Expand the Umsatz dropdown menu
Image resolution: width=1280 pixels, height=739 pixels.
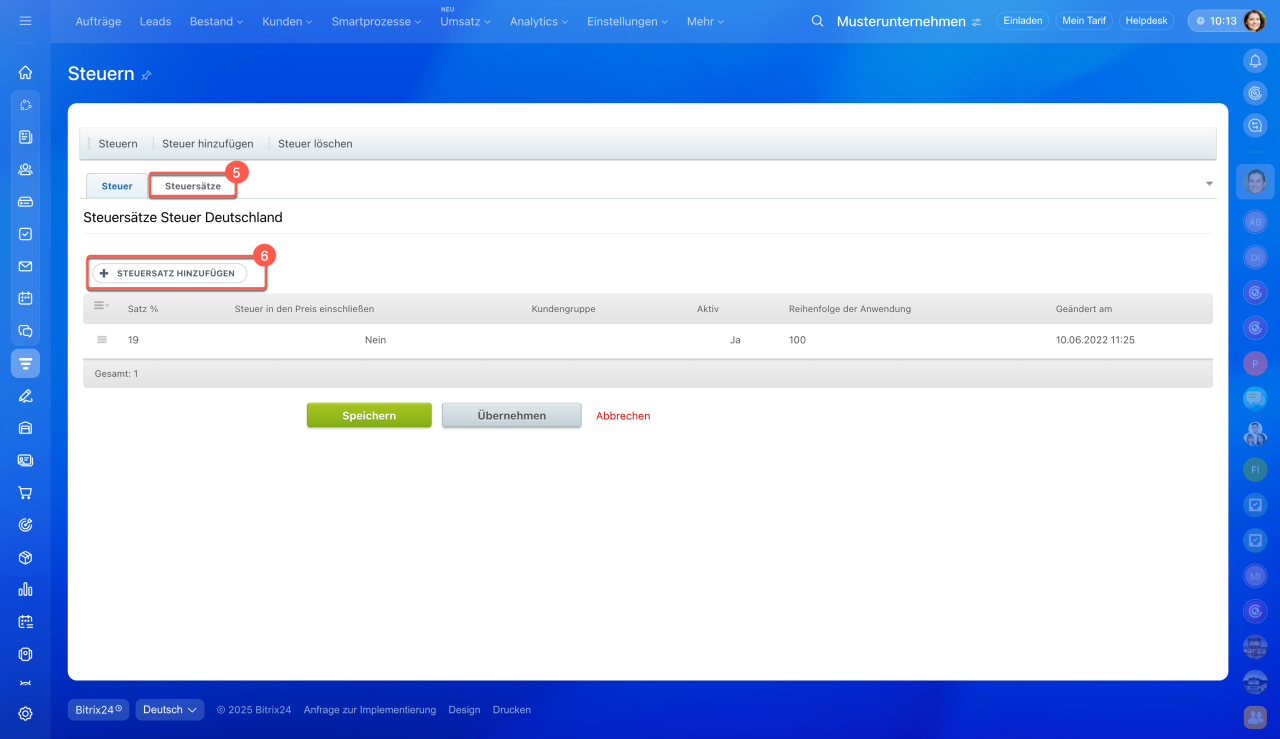[465, 21]
